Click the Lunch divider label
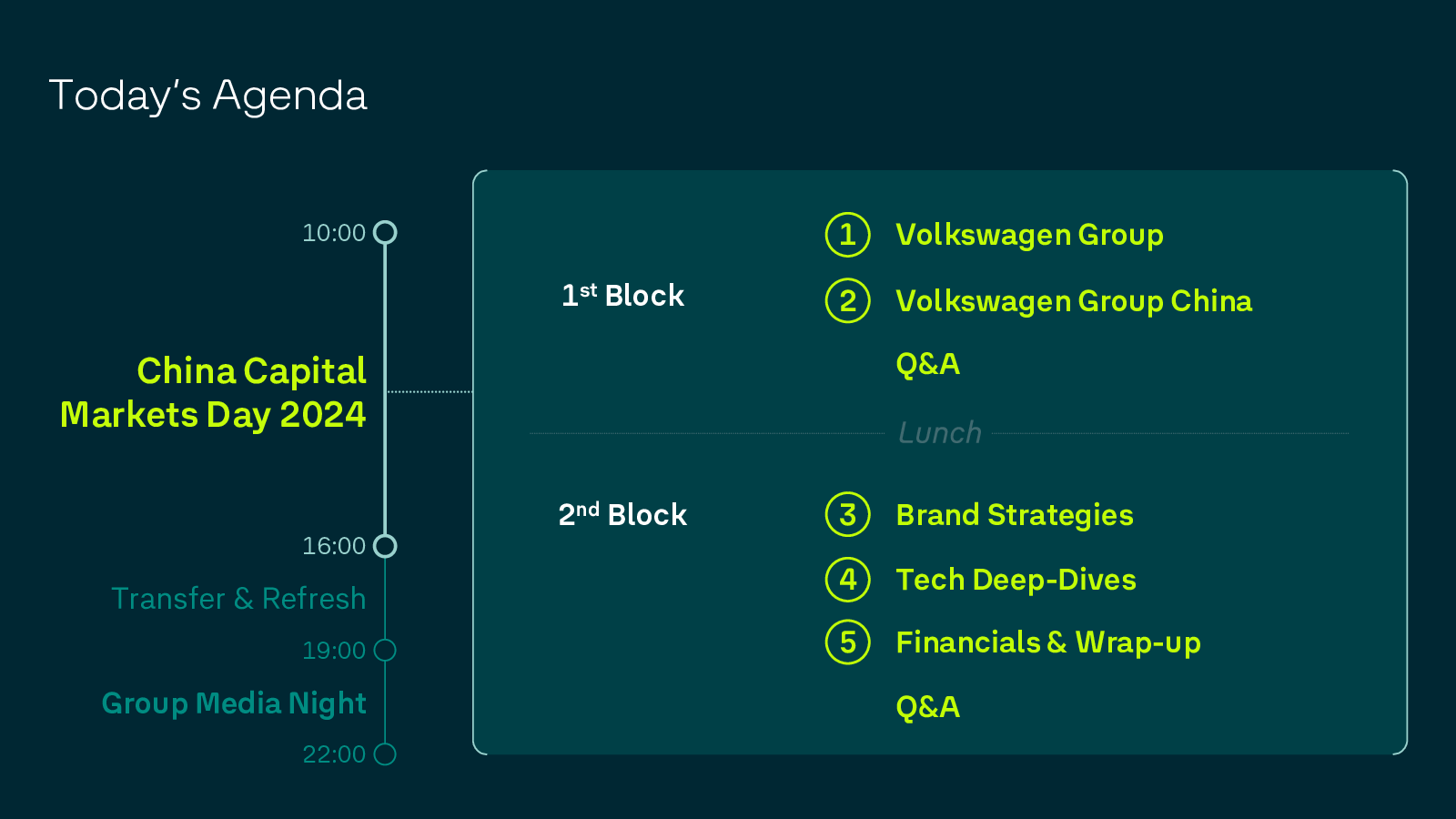The width and height of the screenshot is (1456, 819). (940, 433)
